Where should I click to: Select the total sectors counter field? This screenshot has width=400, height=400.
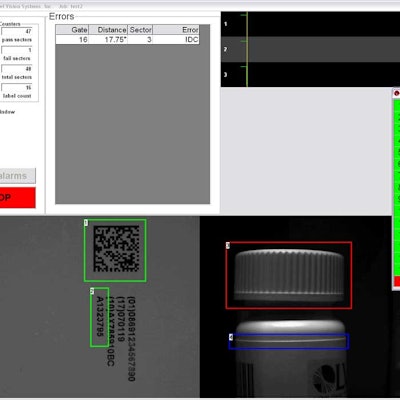tap(17, 69)
